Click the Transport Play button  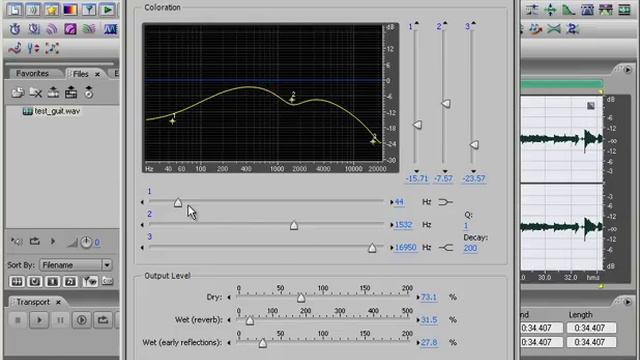tap(39, 320)
